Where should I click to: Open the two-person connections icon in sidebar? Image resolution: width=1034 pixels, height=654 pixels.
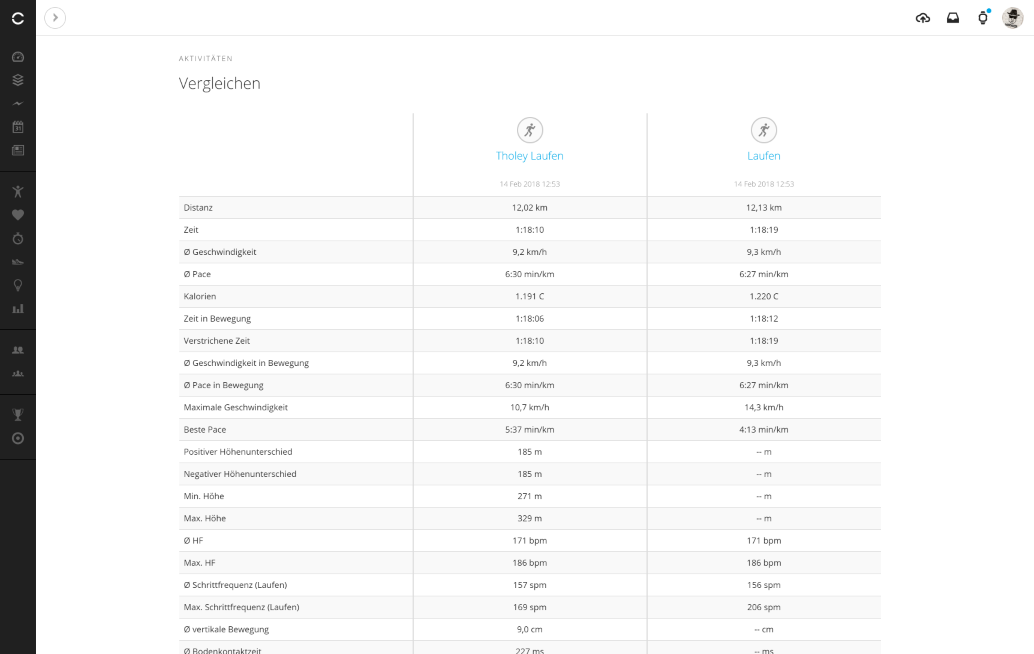coord(18,350)
